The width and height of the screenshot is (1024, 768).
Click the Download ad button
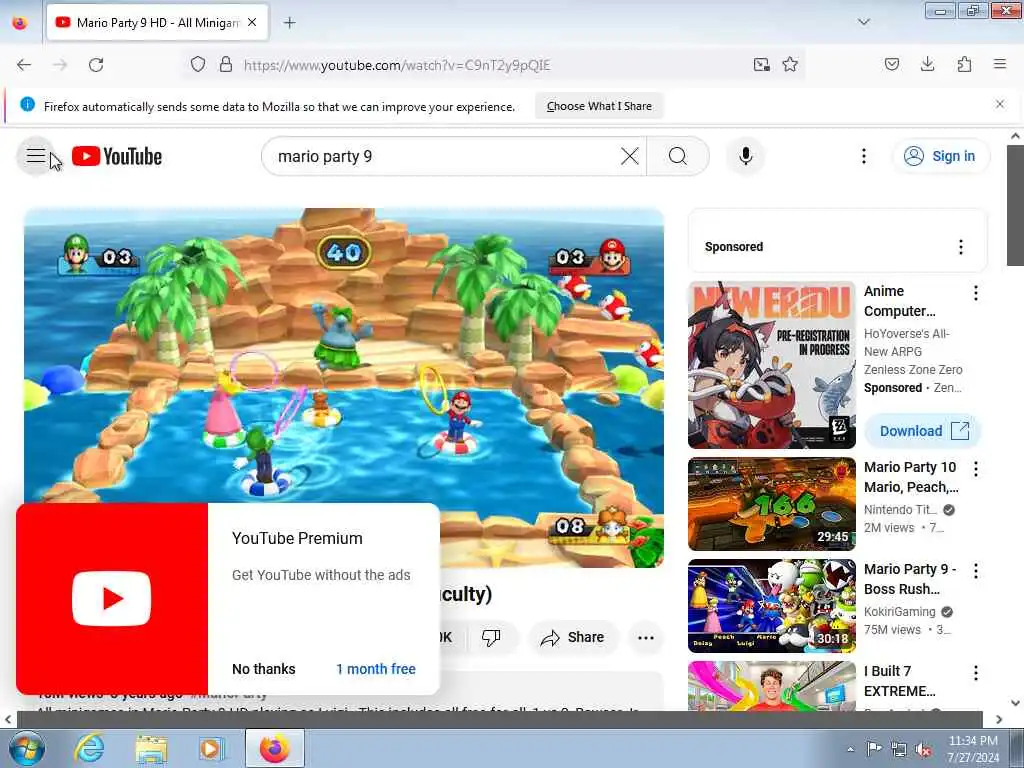tap(923, 431)
